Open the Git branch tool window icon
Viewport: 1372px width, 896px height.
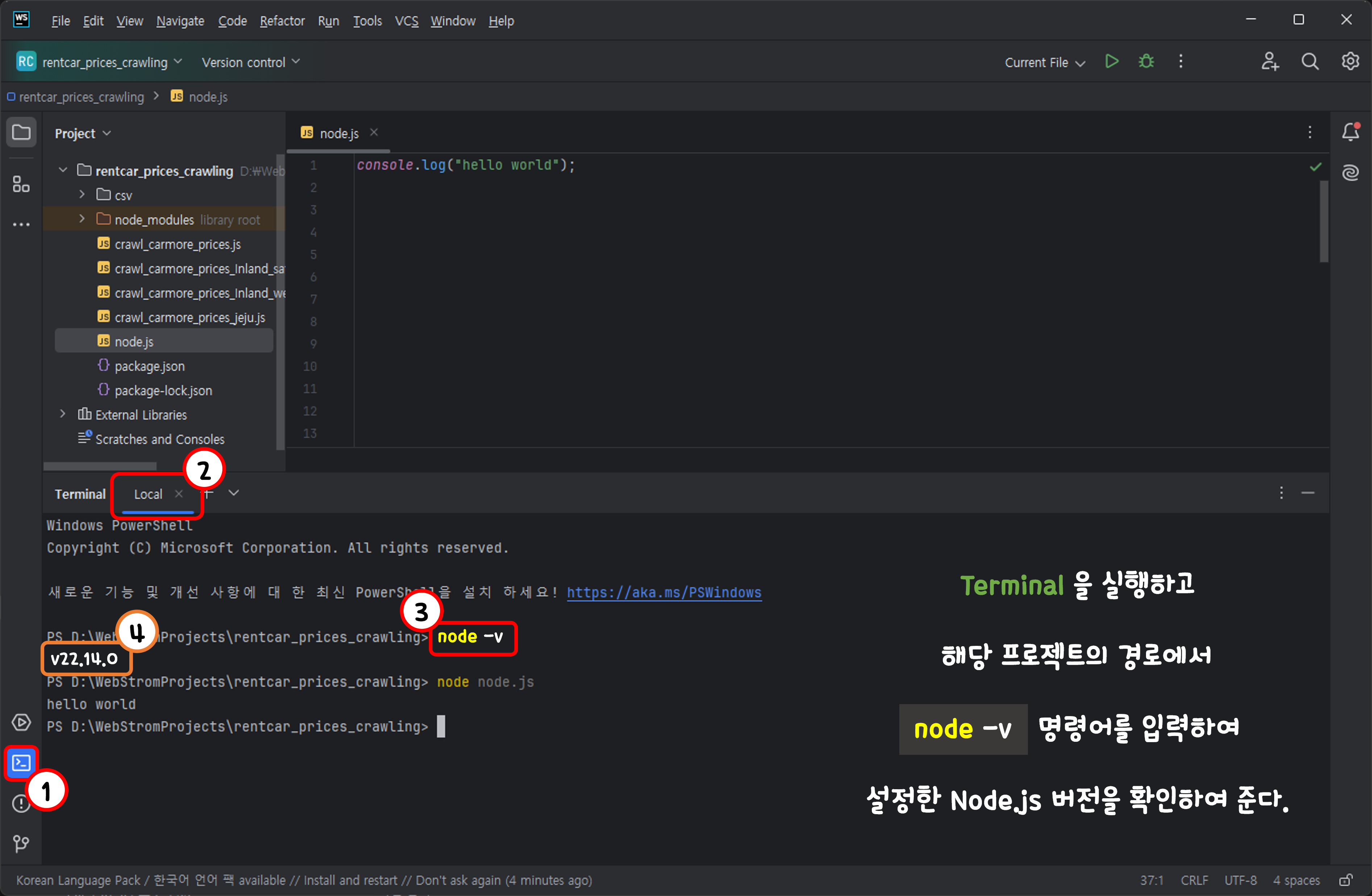click(x=21, y=844)
